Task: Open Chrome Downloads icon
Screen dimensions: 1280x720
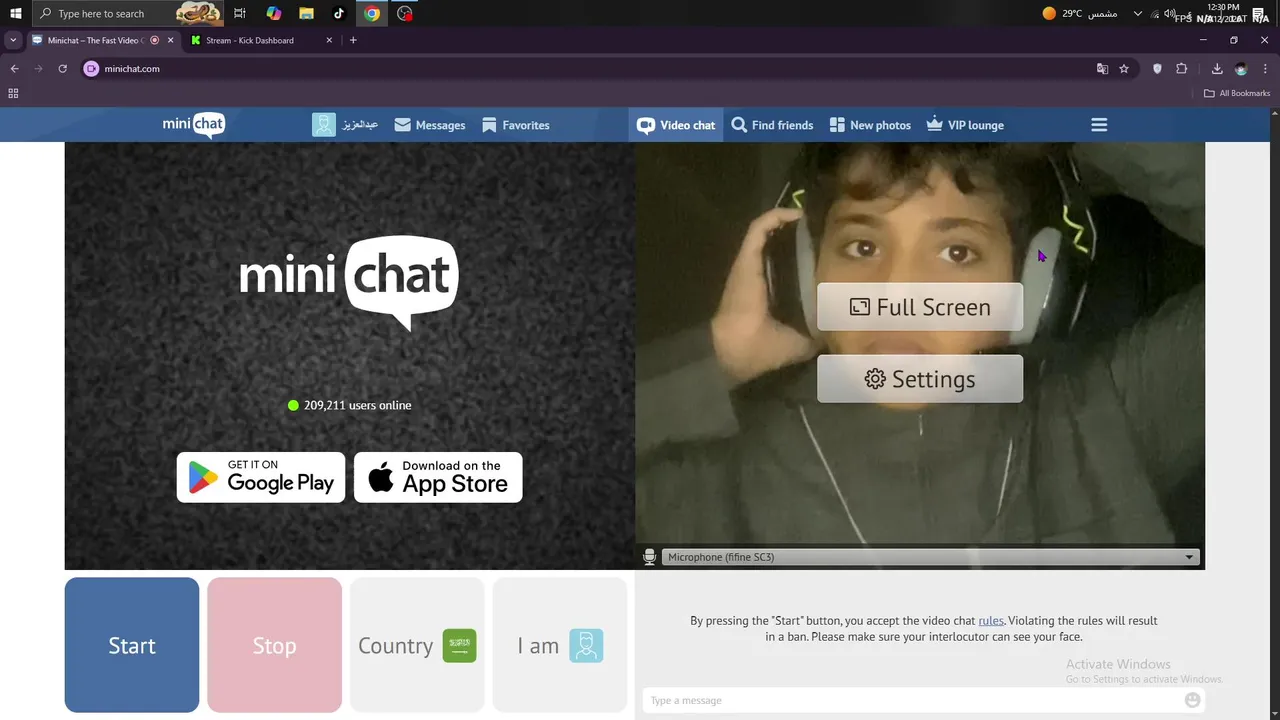Action: click(1217, 69)
